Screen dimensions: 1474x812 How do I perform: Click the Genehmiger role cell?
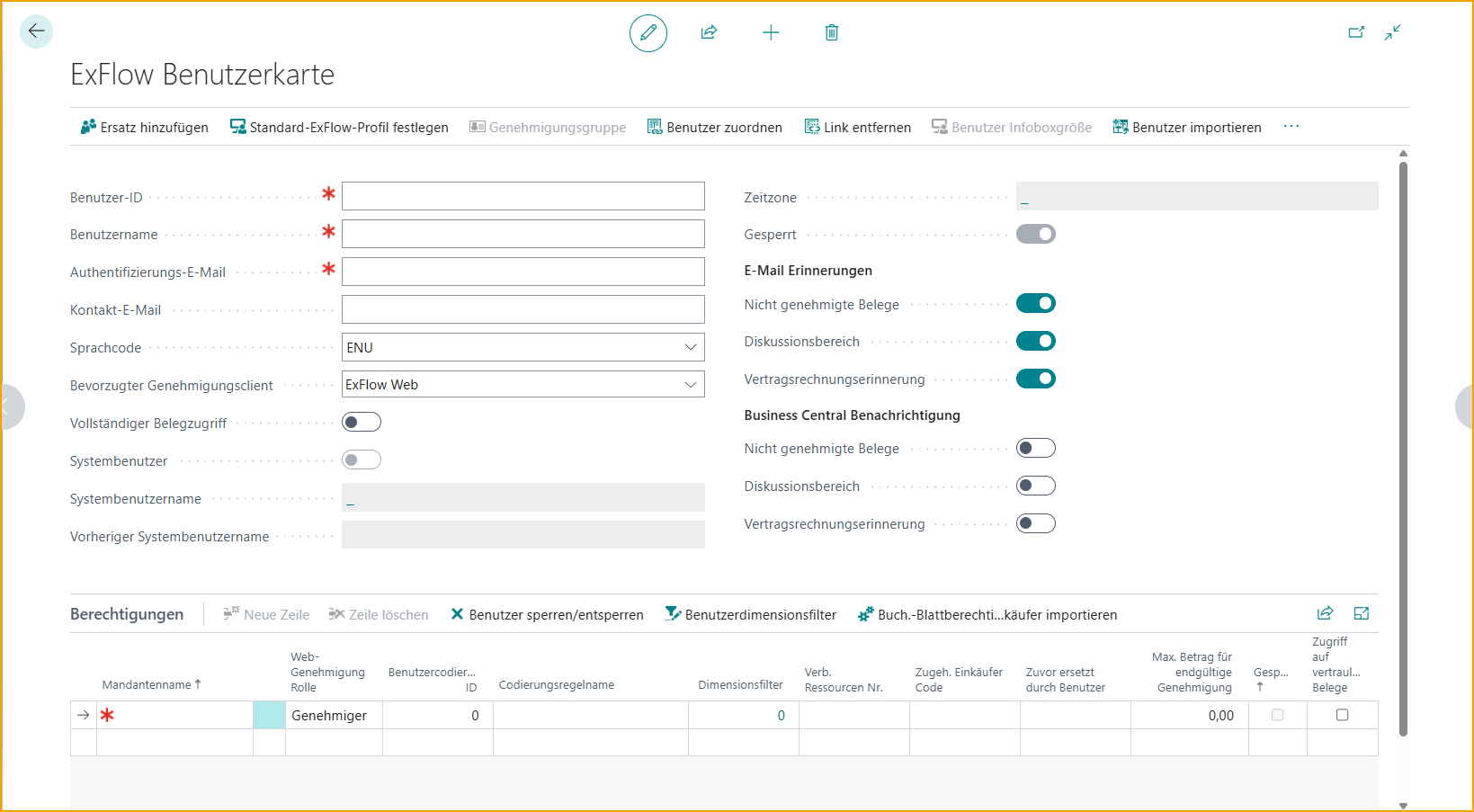click(334, 715)
